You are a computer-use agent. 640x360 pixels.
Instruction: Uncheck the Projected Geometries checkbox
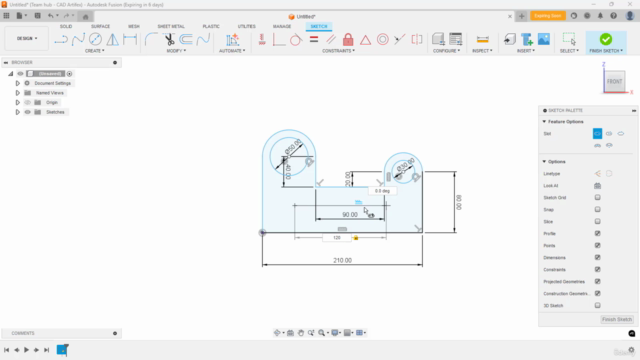[x=598, y=281]
